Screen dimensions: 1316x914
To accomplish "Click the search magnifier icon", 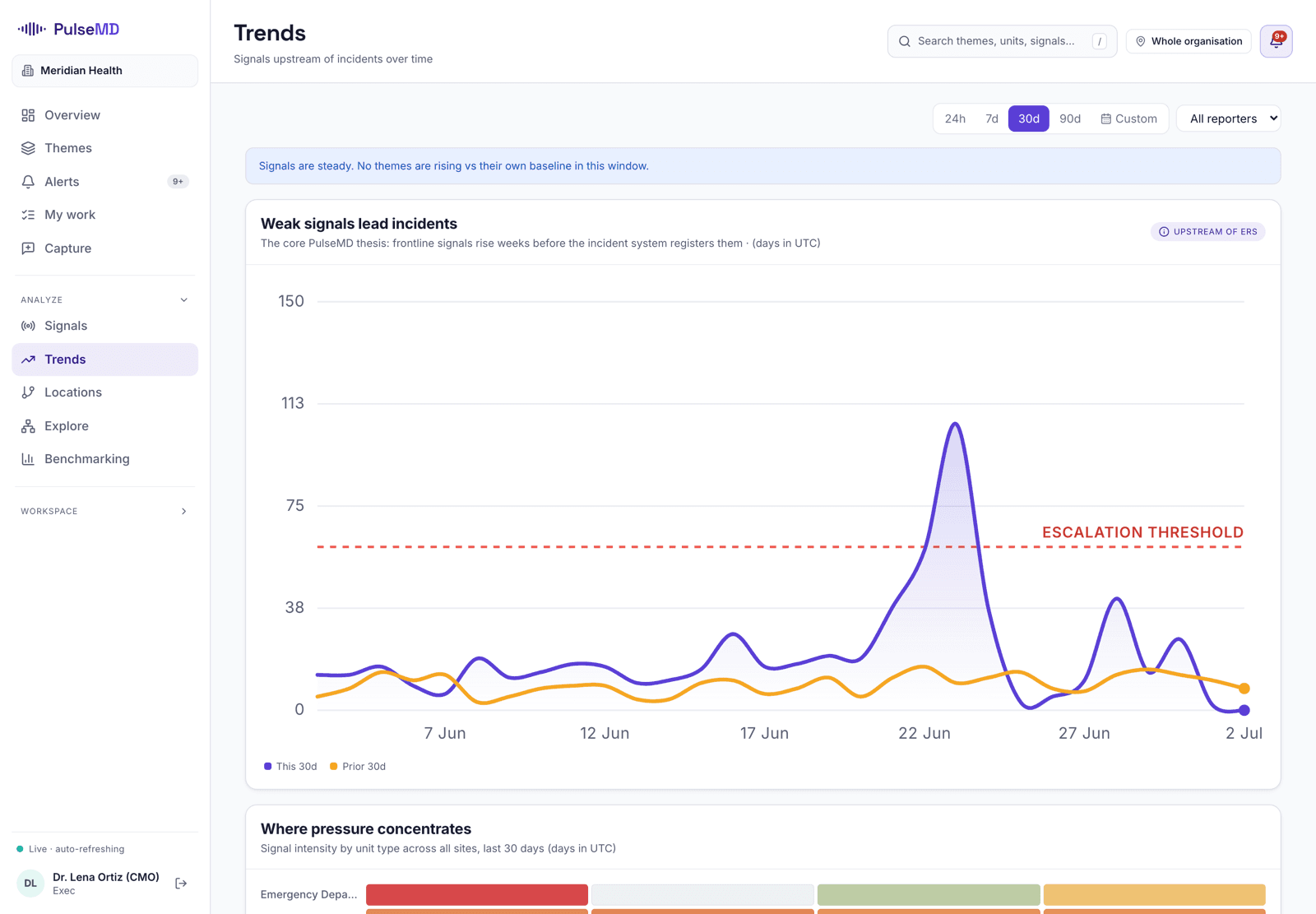I will 905,41.
